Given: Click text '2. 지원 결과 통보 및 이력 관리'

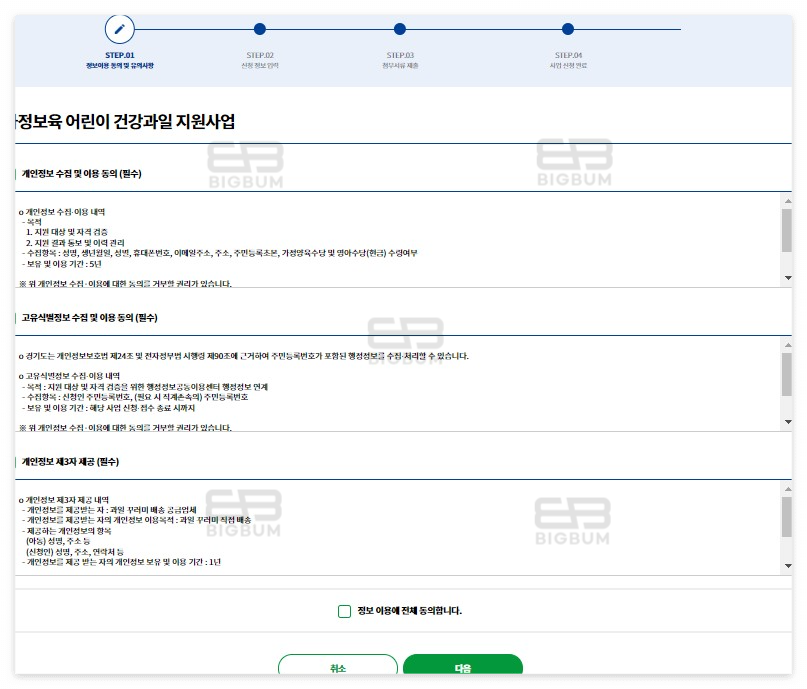Looking at the screenshot, I should click(75, 243).
